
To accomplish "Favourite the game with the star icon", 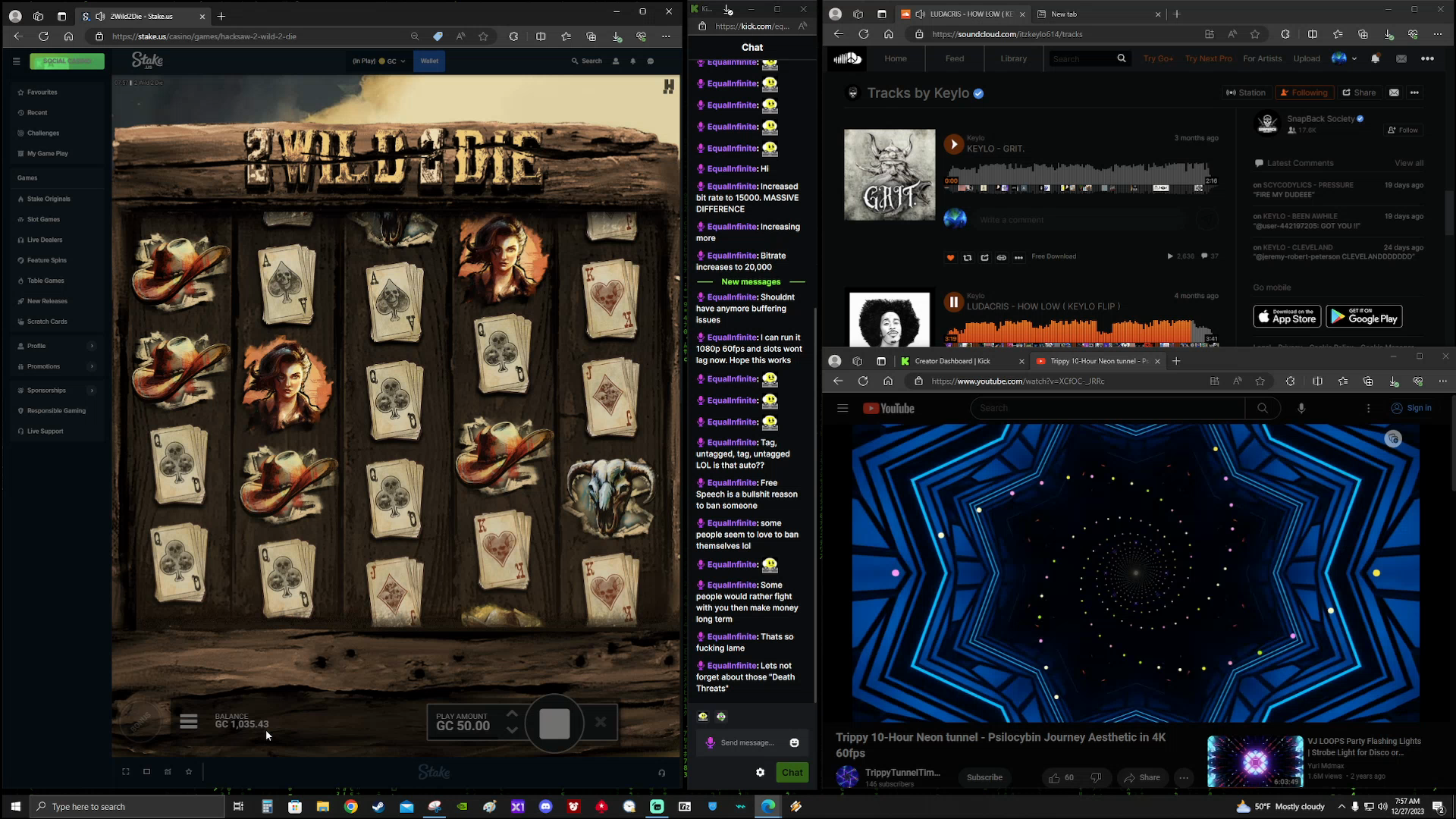I will [x=189, y=772].
